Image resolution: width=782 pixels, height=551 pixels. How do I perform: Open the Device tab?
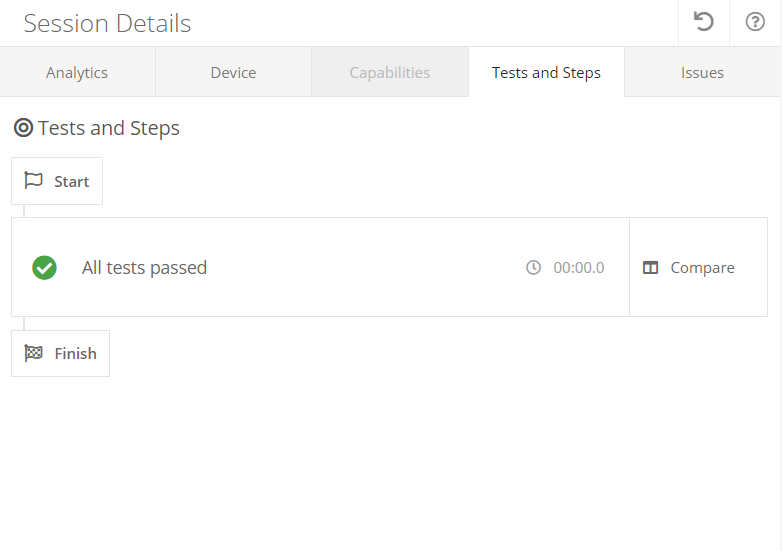pyautogui.click(x=233, y=72)
